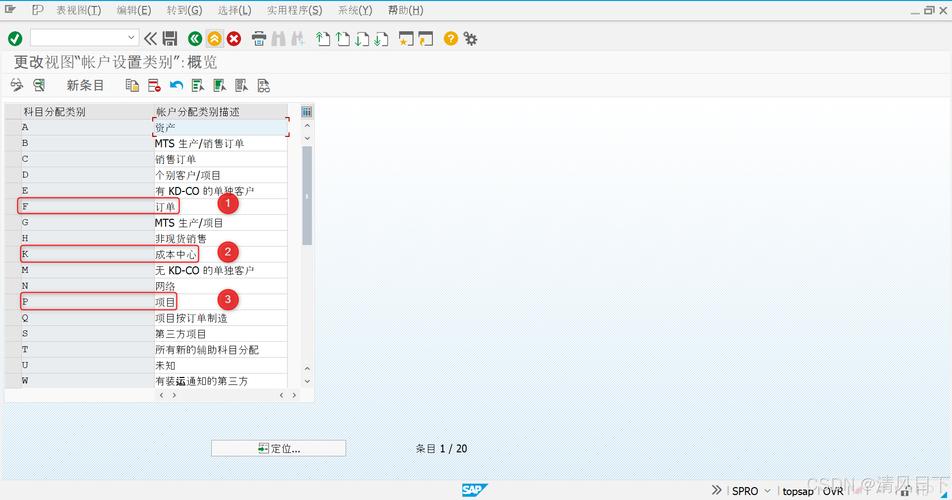952x500 pixels.
Task: Click the green Enter checkmark icon
Action: [x=15, y=39]
